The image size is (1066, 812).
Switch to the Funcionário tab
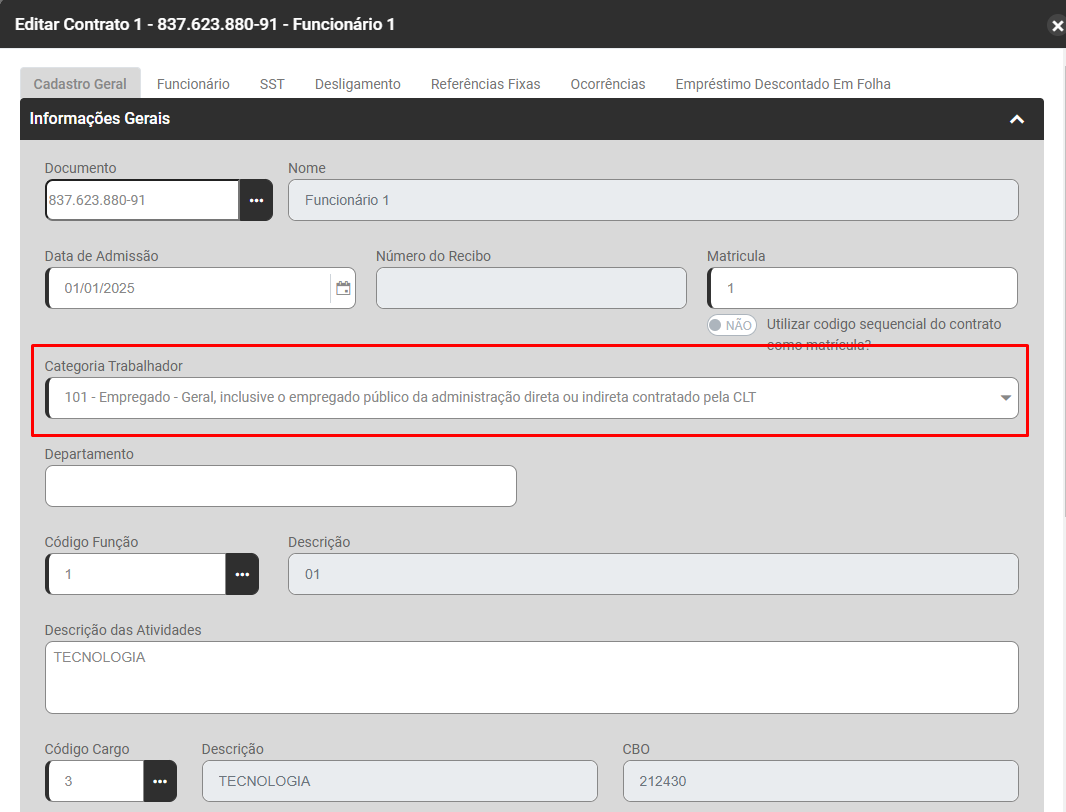[193, 84]
